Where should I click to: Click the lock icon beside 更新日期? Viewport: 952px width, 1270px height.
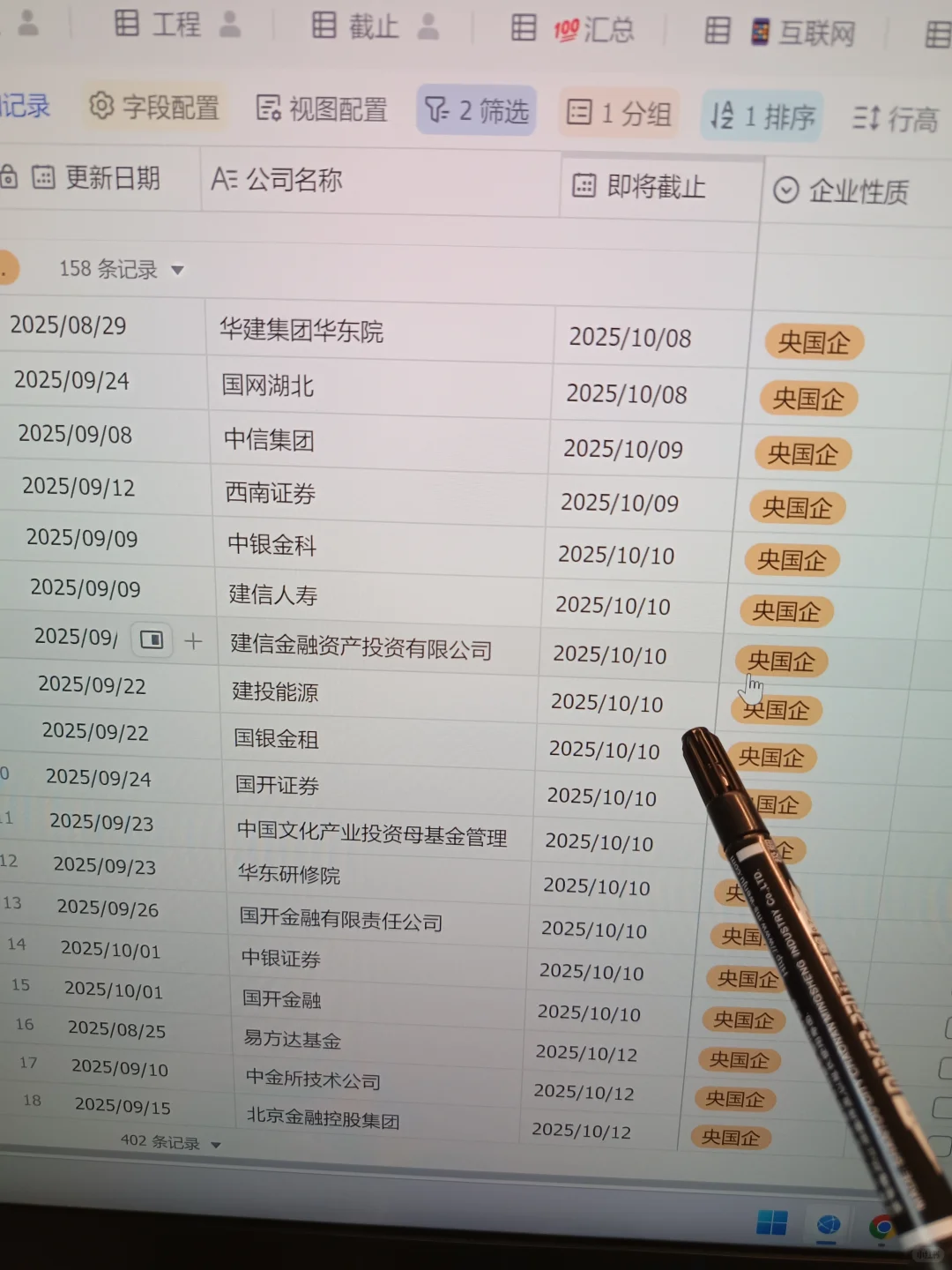pyautogui.click(x=9, y=176)
